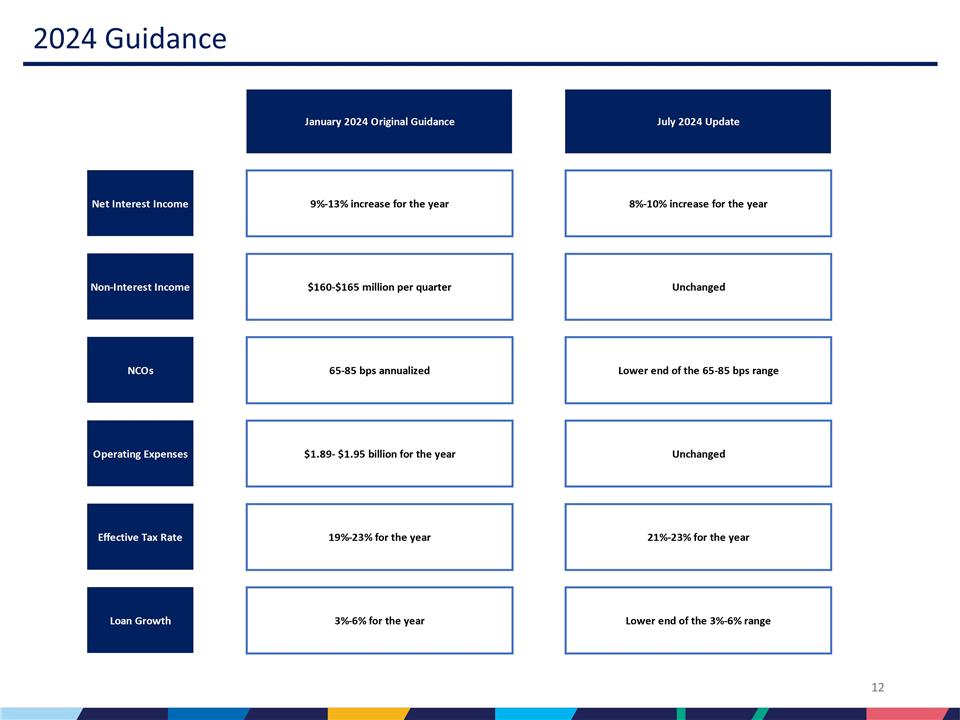Select the January 2024 Original Guidance header
Screen dimensions: 960x720
(379, 121)
